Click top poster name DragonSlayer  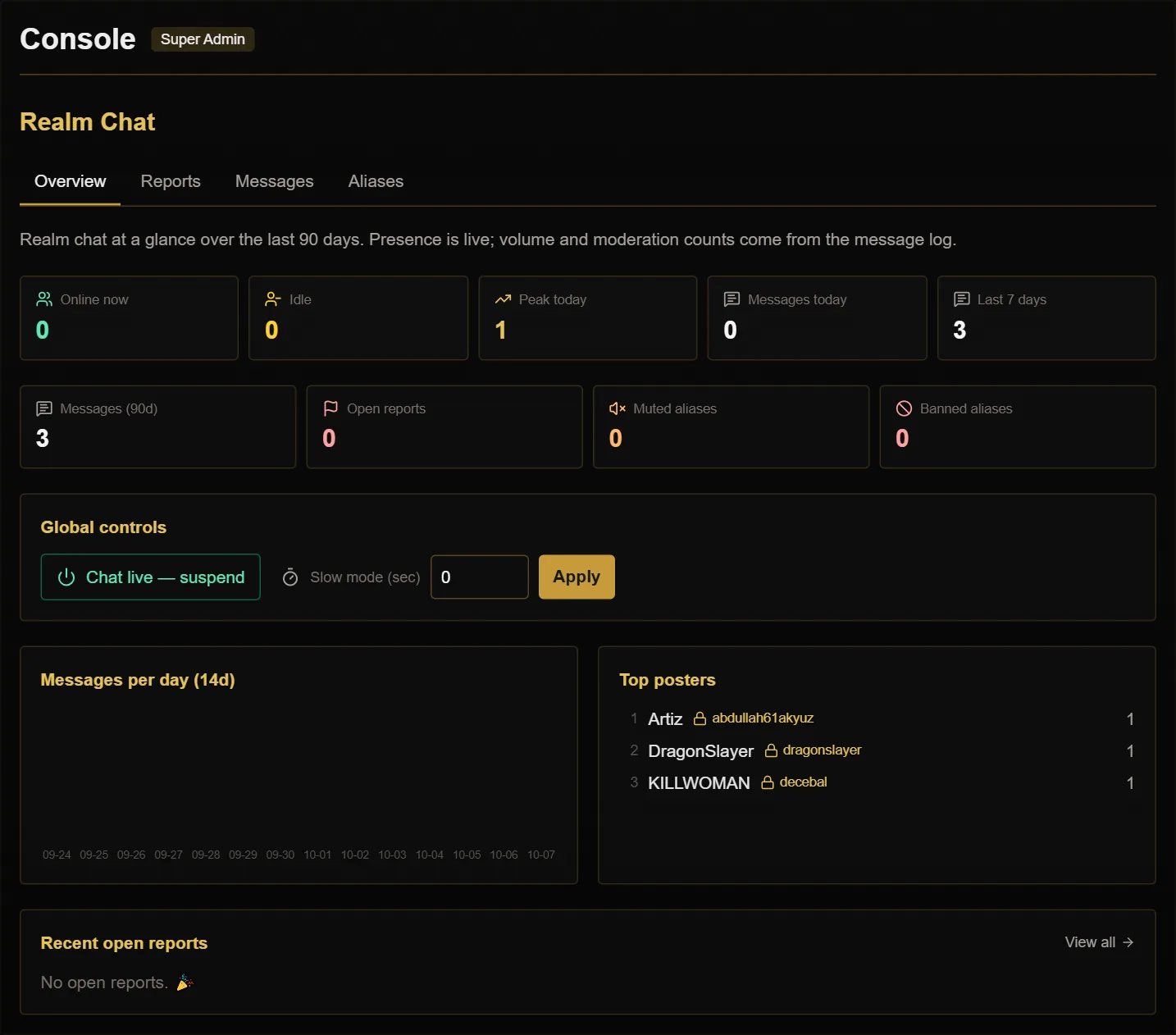(700, 751)
